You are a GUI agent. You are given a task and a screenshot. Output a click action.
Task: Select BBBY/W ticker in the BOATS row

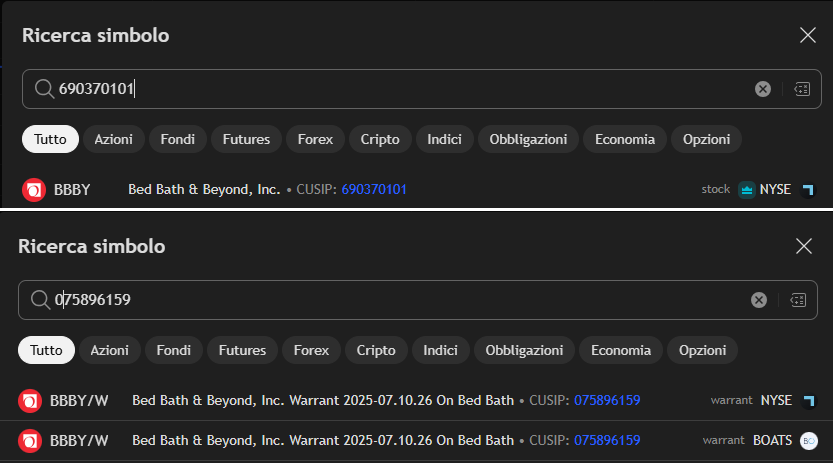pyautogui.click(x=79, y=441)
